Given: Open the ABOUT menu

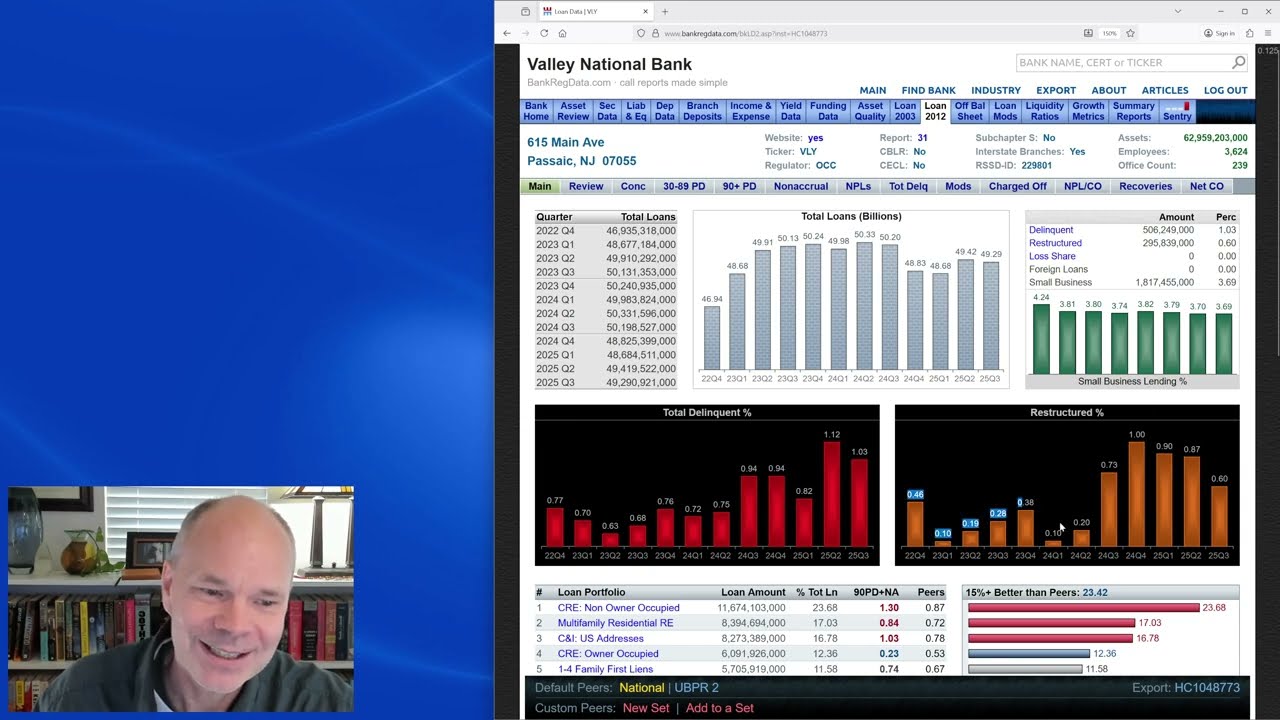Looking at the screenshot, I should click(x=1109, y=90).
